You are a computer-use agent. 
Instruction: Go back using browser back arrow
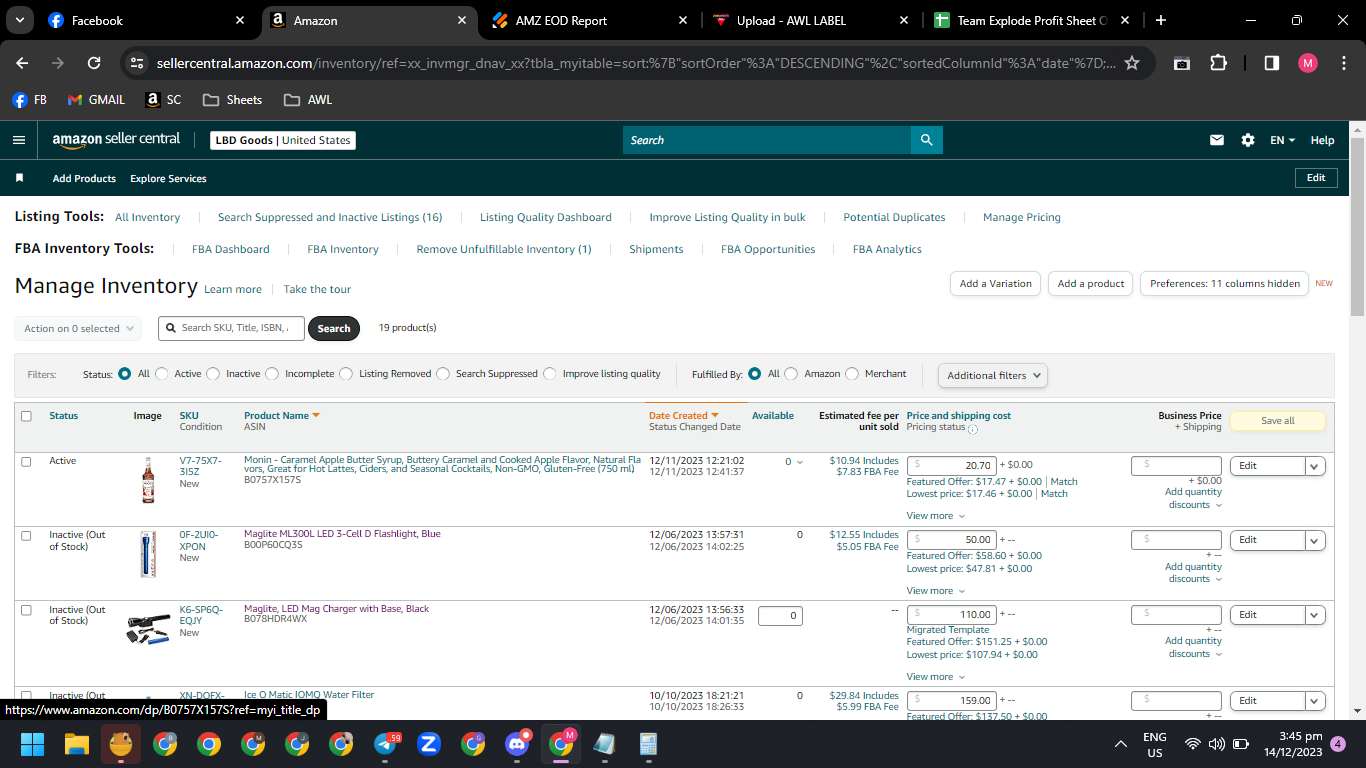pyautogui.click(x=22, y=62)
